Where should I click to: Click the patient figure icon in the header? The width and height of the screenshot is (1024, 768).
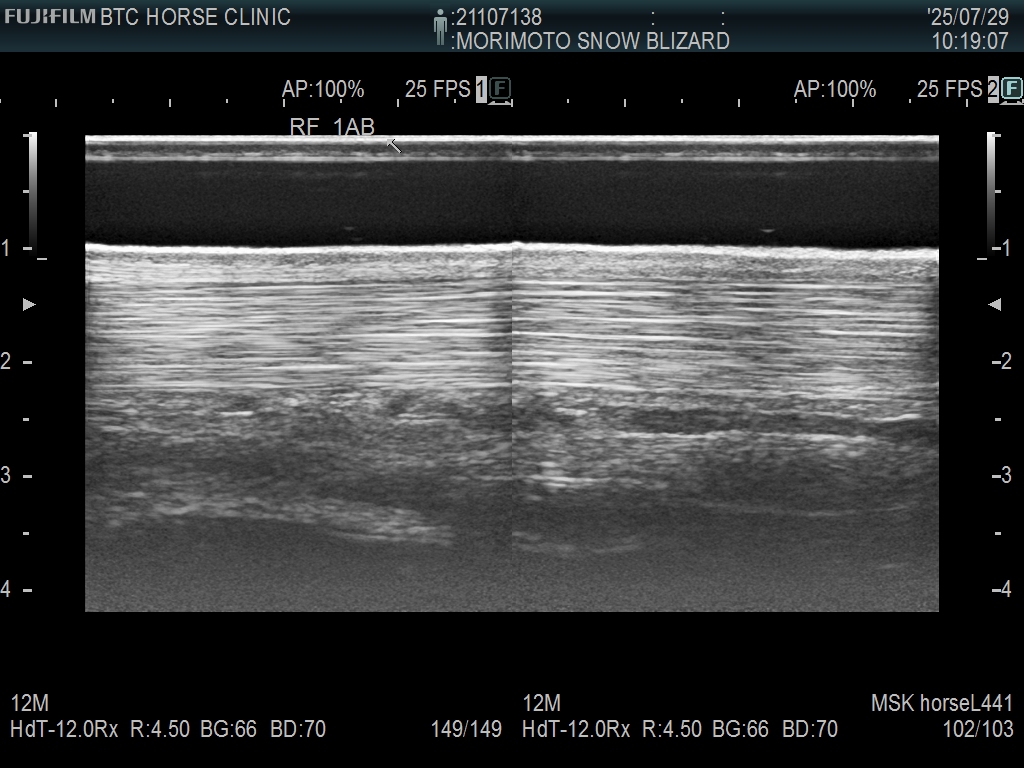click(440, 27)
